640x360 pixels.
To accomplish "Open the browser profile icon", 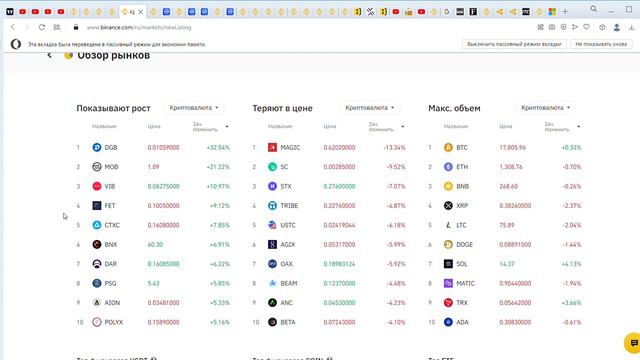I will click(x=617, y=27).
